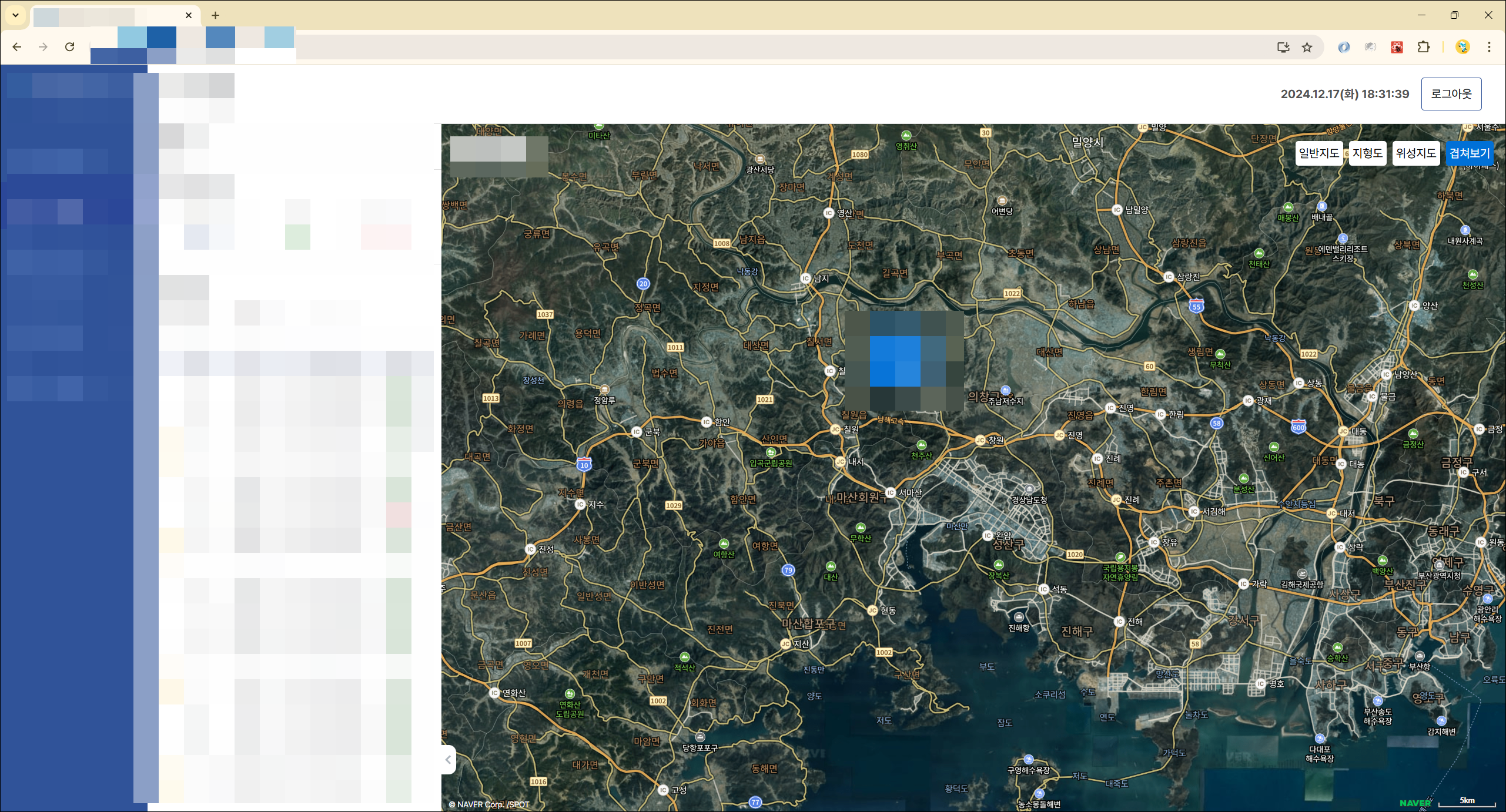Click the install app icon in address bar
The image size is (1506, 812).
tap(1283, 48)
